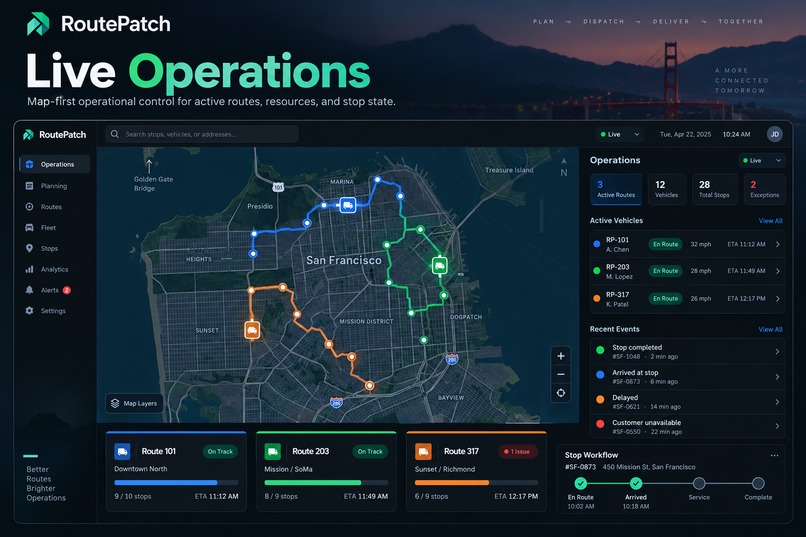Click the Settings gear icon
Image resolution: width=806 pixels, height=537 pixels.
[x=29, y=311]
